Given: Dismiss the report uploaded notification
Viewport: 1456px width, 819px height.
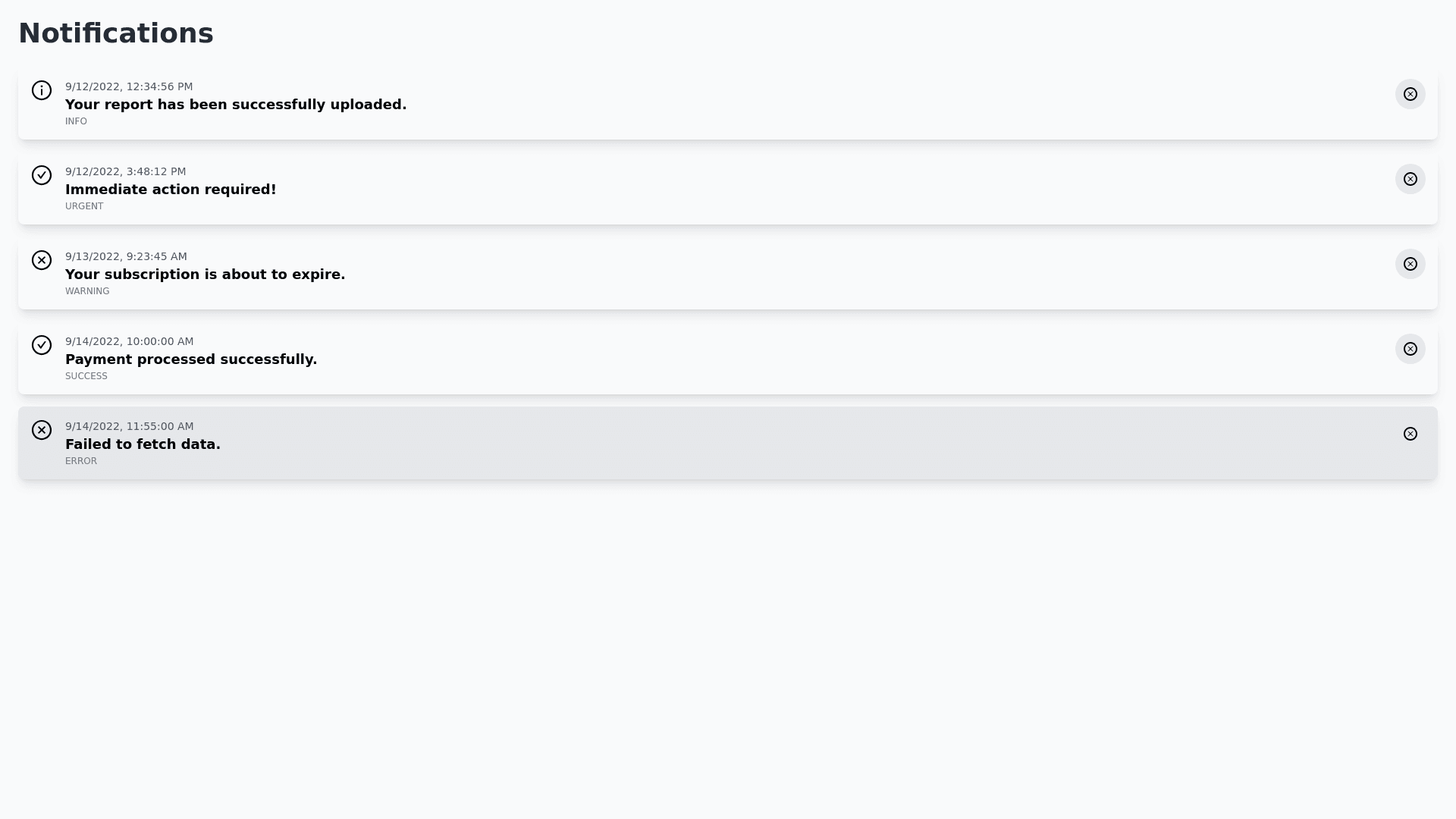Looking at the screenshot, I should click(x=1410, y=94).
